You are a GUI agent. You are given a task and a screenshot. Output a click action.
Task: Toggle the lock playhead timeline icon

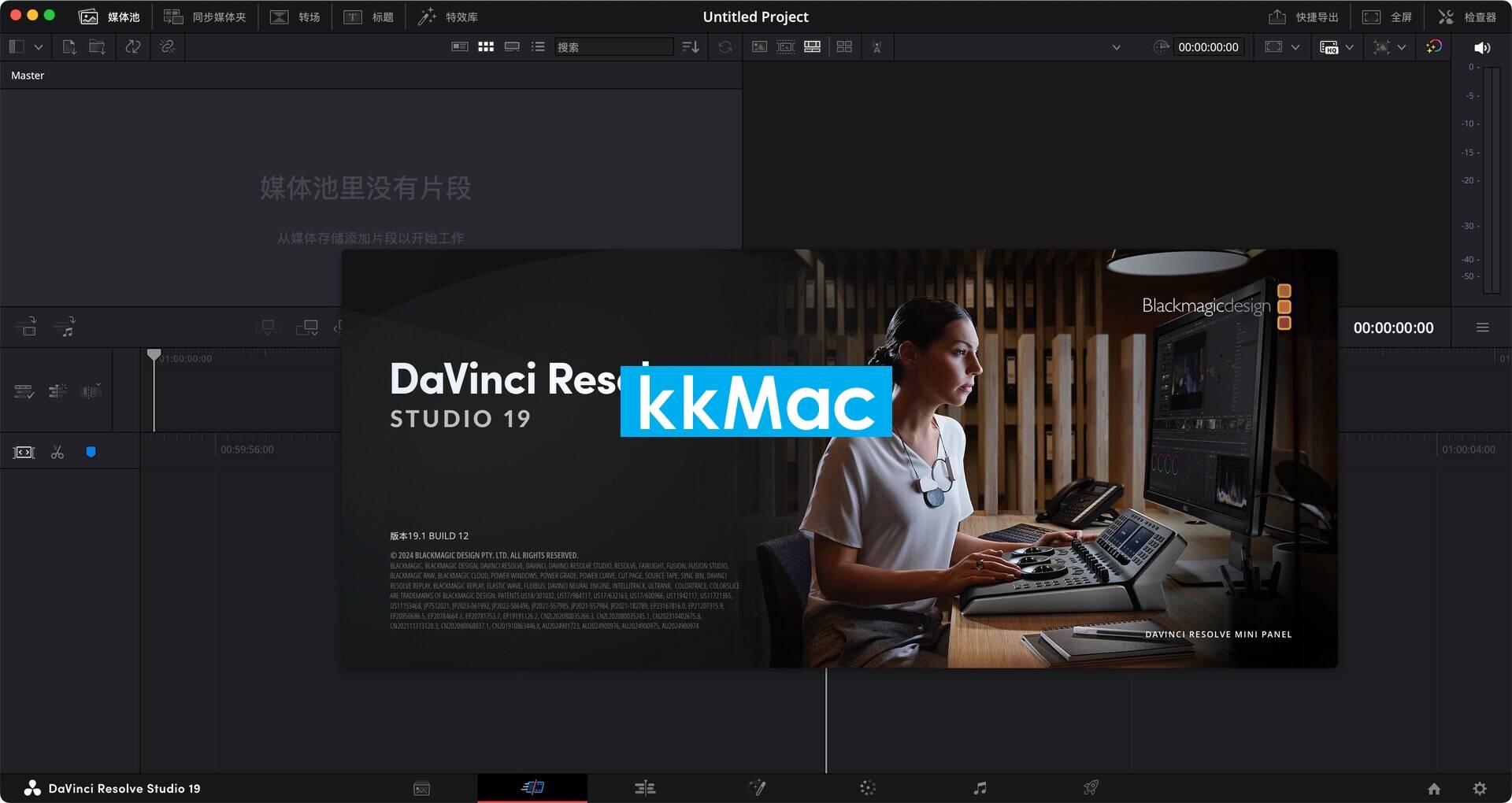click(x=57, y=391)
